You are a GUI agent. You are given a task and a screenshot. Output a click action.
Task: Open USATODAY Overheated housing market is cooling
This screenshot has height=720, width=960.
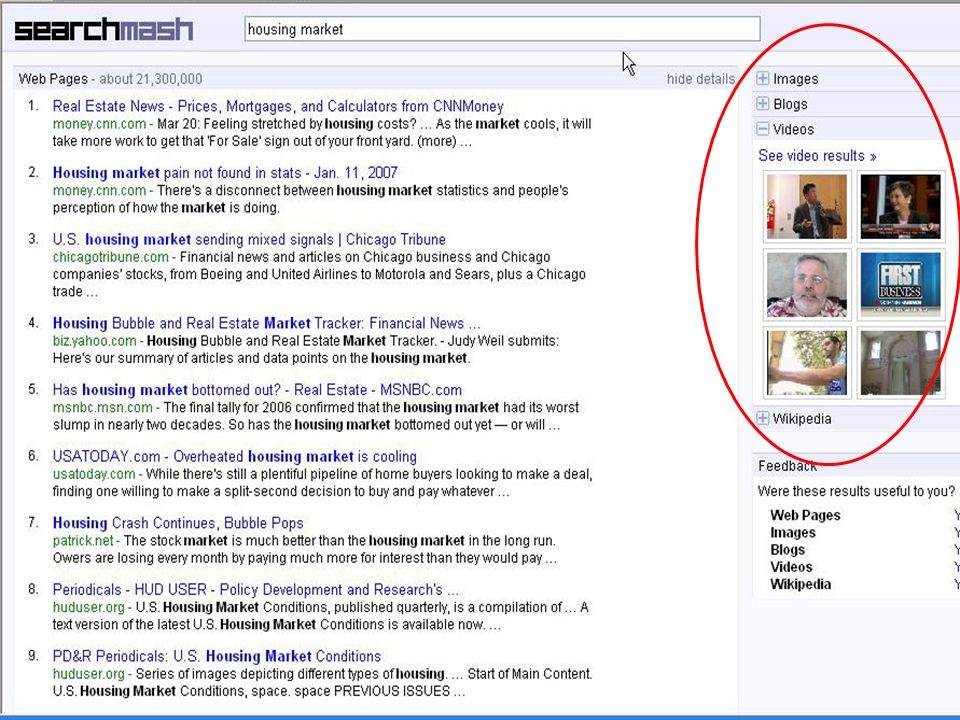click(234, 457)
